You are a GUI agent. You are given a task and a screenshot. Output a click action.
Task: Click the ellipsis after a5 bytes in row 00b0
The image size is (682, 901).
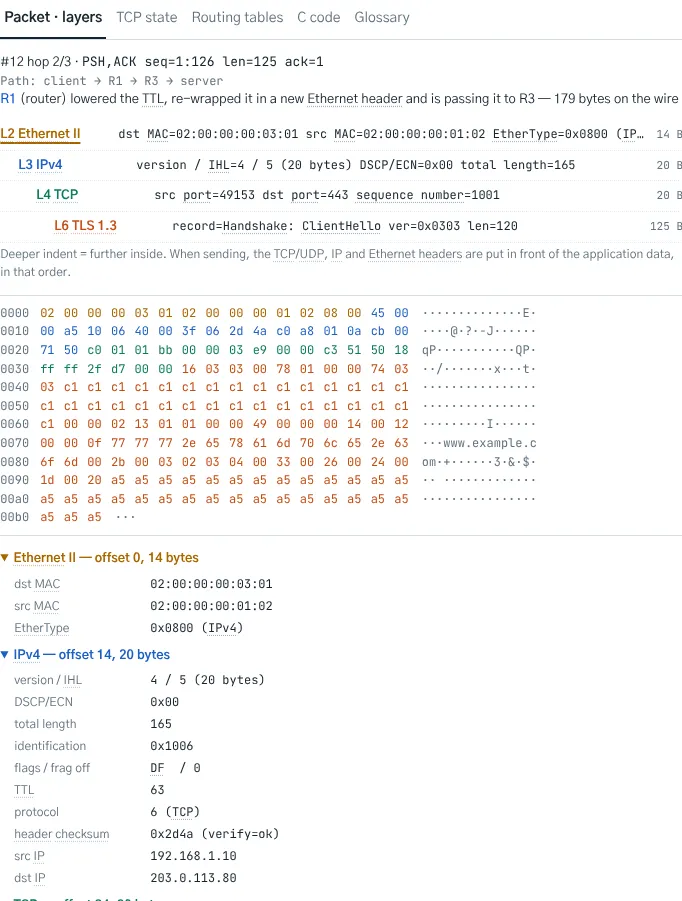tap(125, 517)
